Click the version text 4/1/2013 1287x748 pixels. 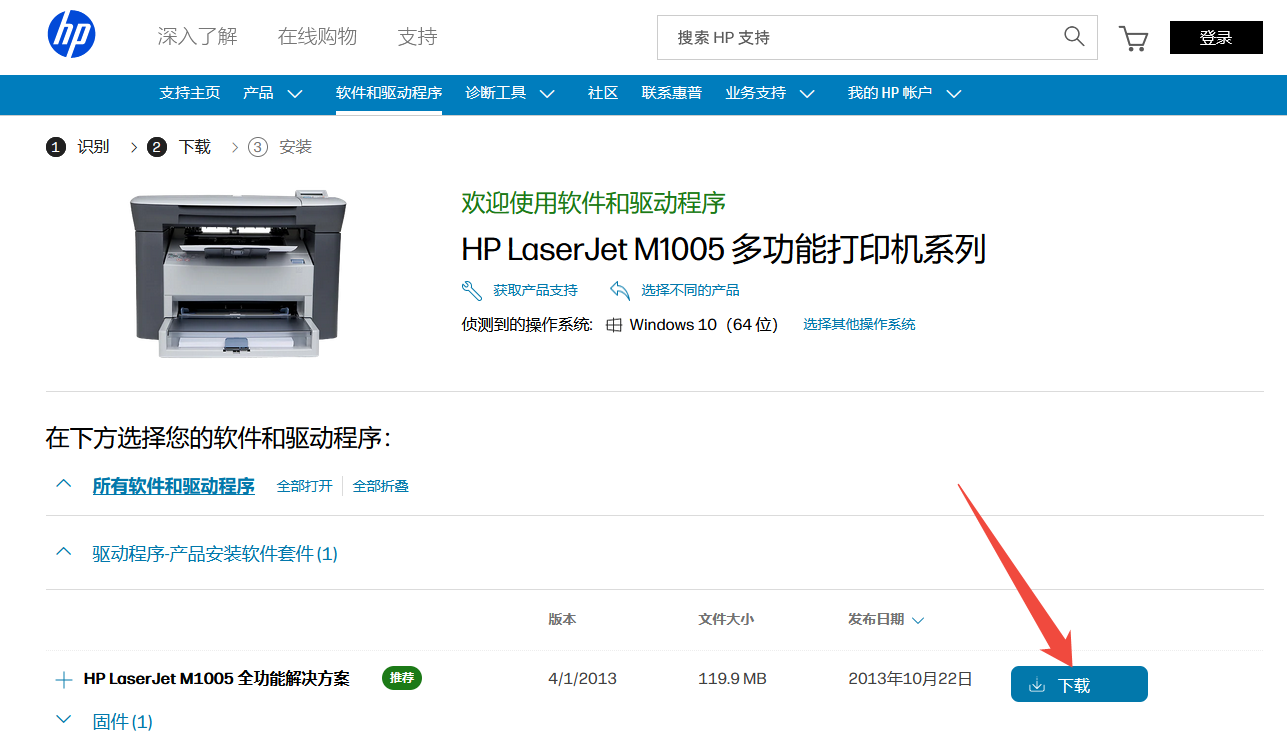pos(583,678)
